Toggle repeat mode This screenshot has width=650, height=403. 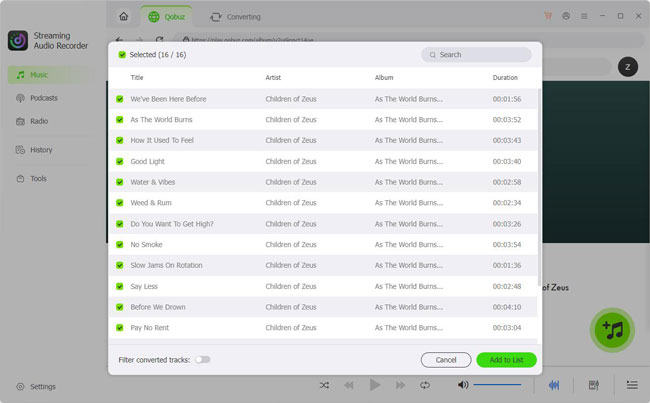coord(425,385)
